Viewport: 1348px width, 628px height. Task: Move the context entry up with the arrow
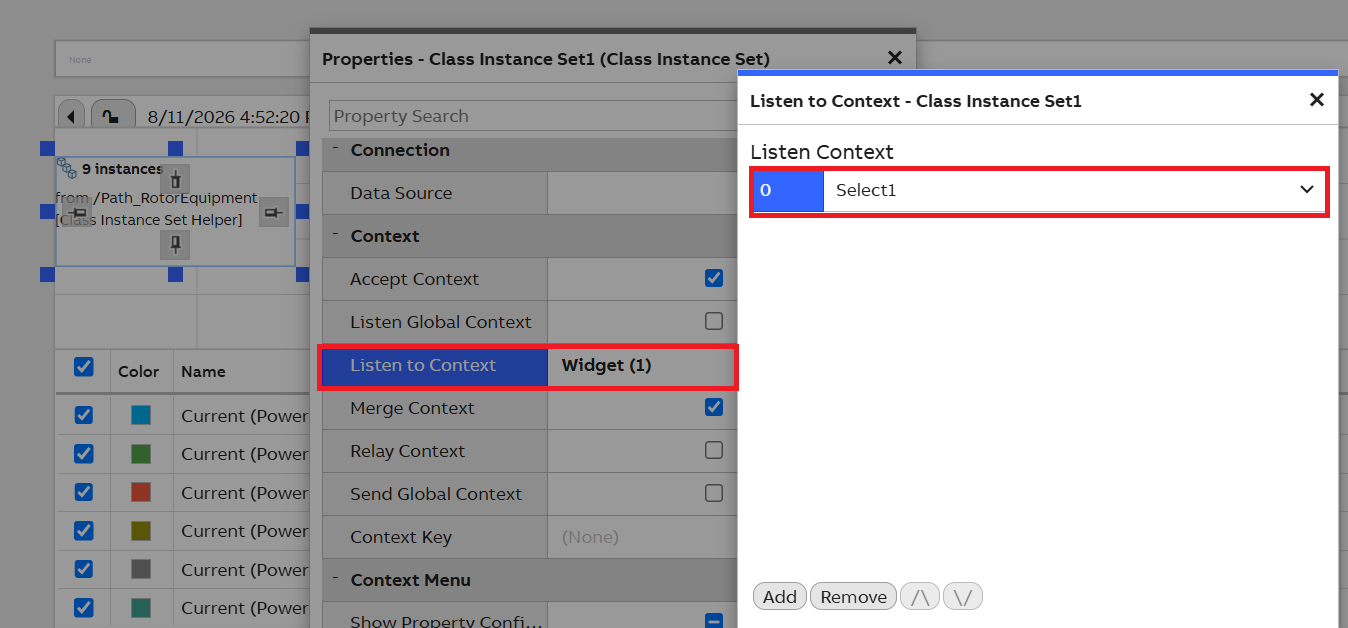point(920,597)
